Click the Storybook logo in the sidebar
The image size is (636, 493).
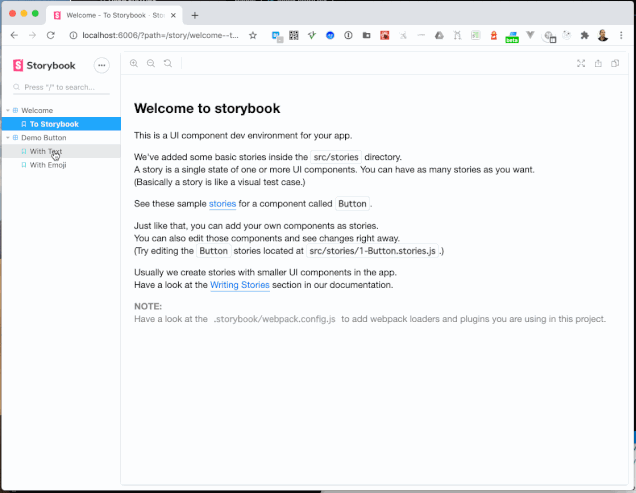pyautogui.click(x=44, y=65)
